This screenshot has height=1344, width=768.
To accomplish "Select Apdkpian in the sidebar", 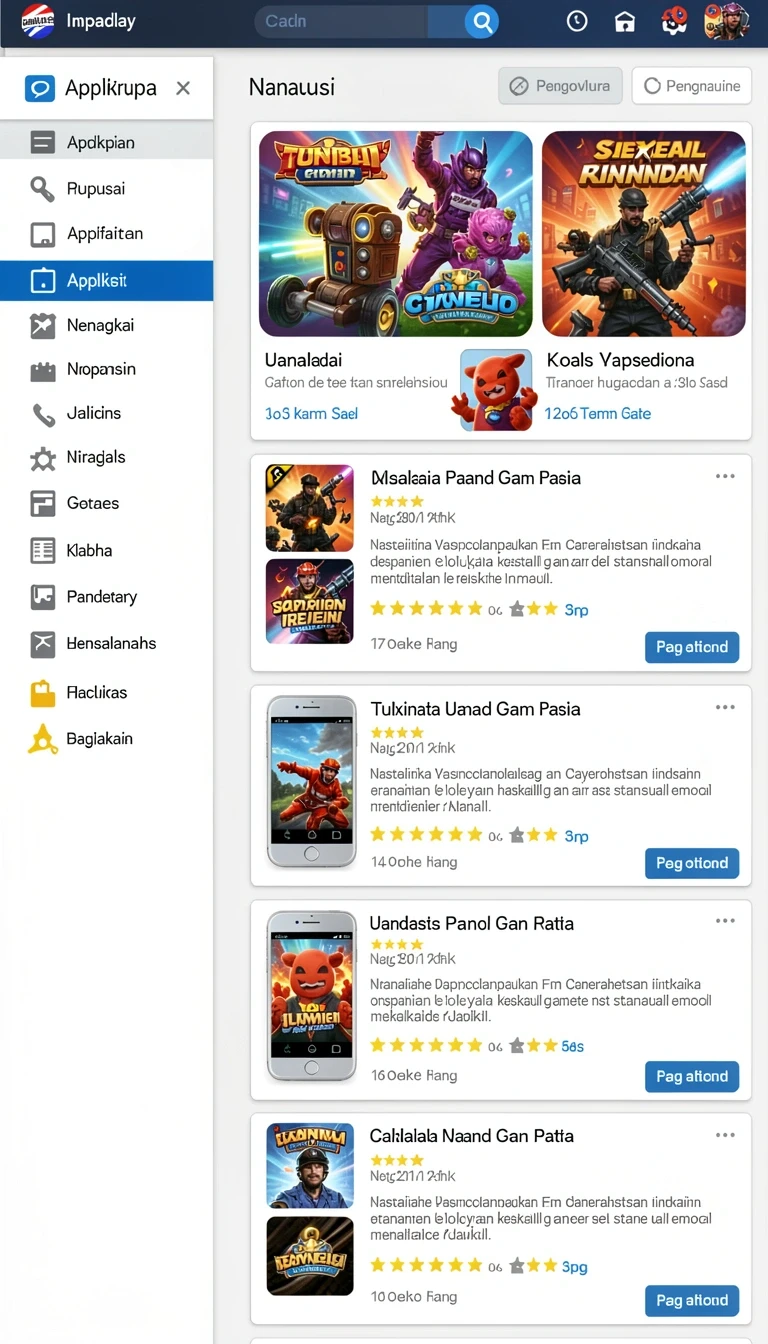I will [106, 142].
